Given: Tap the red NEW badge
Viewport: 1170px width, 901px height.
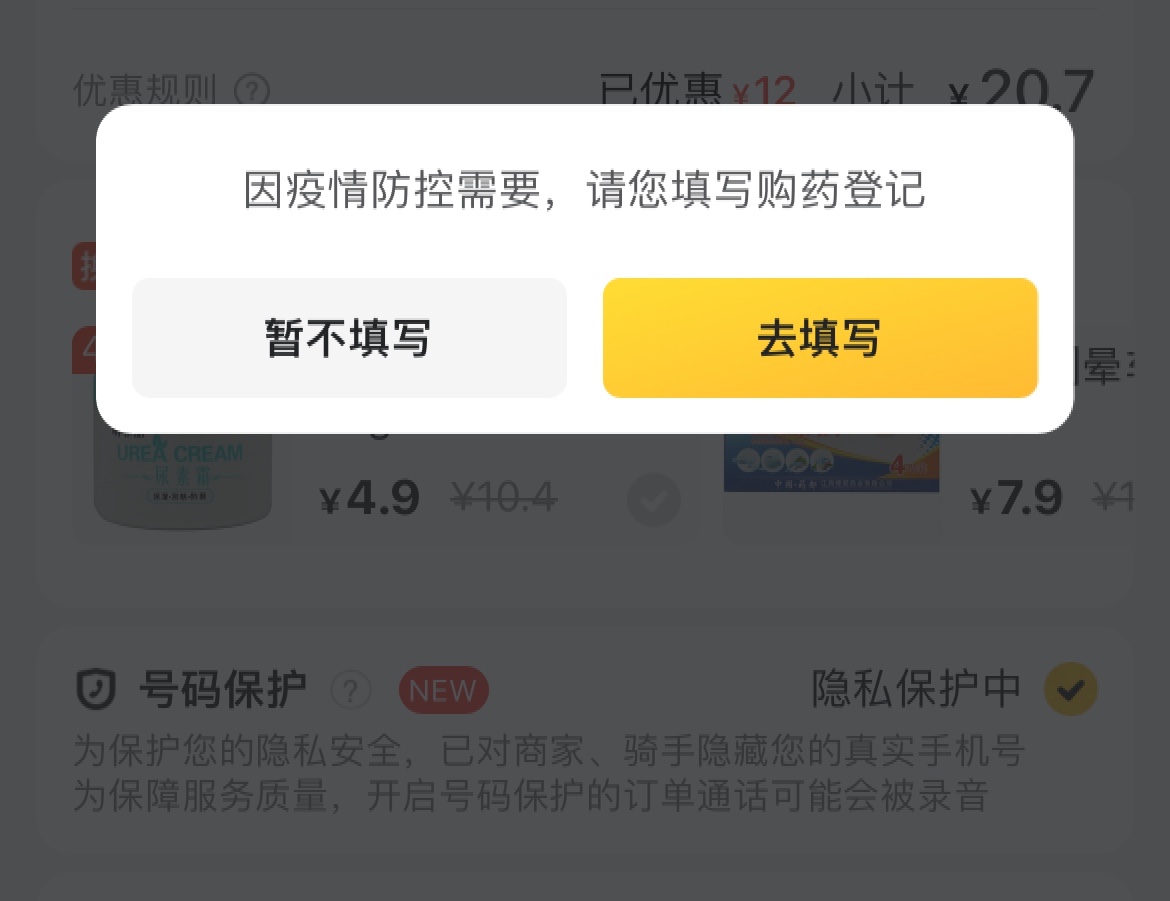Looking at the screenshot, I should tap(443, 690).
